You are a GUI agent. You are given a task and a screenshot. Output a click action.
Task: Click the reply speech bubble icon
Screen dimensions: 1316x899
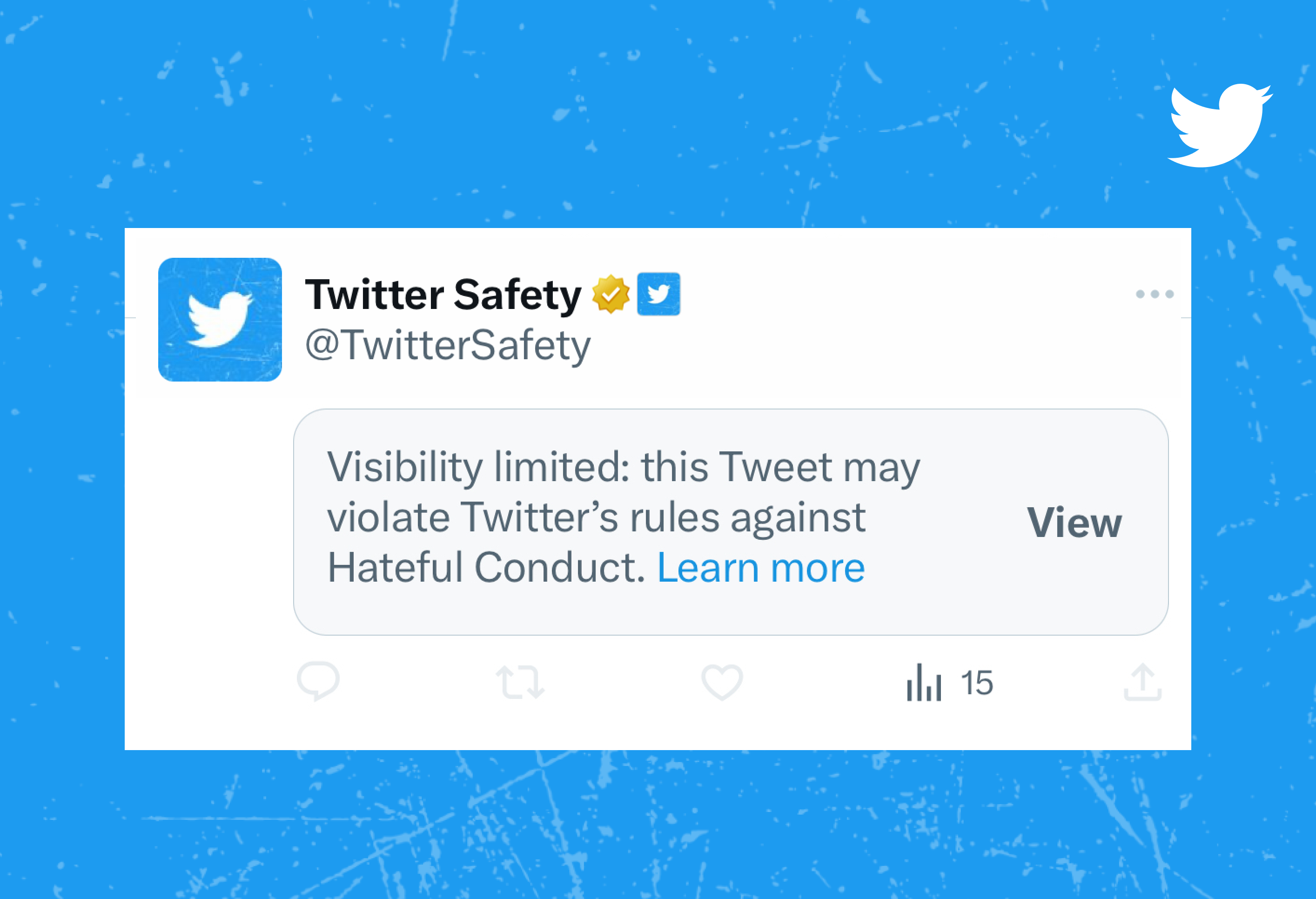tap(318, 681)
